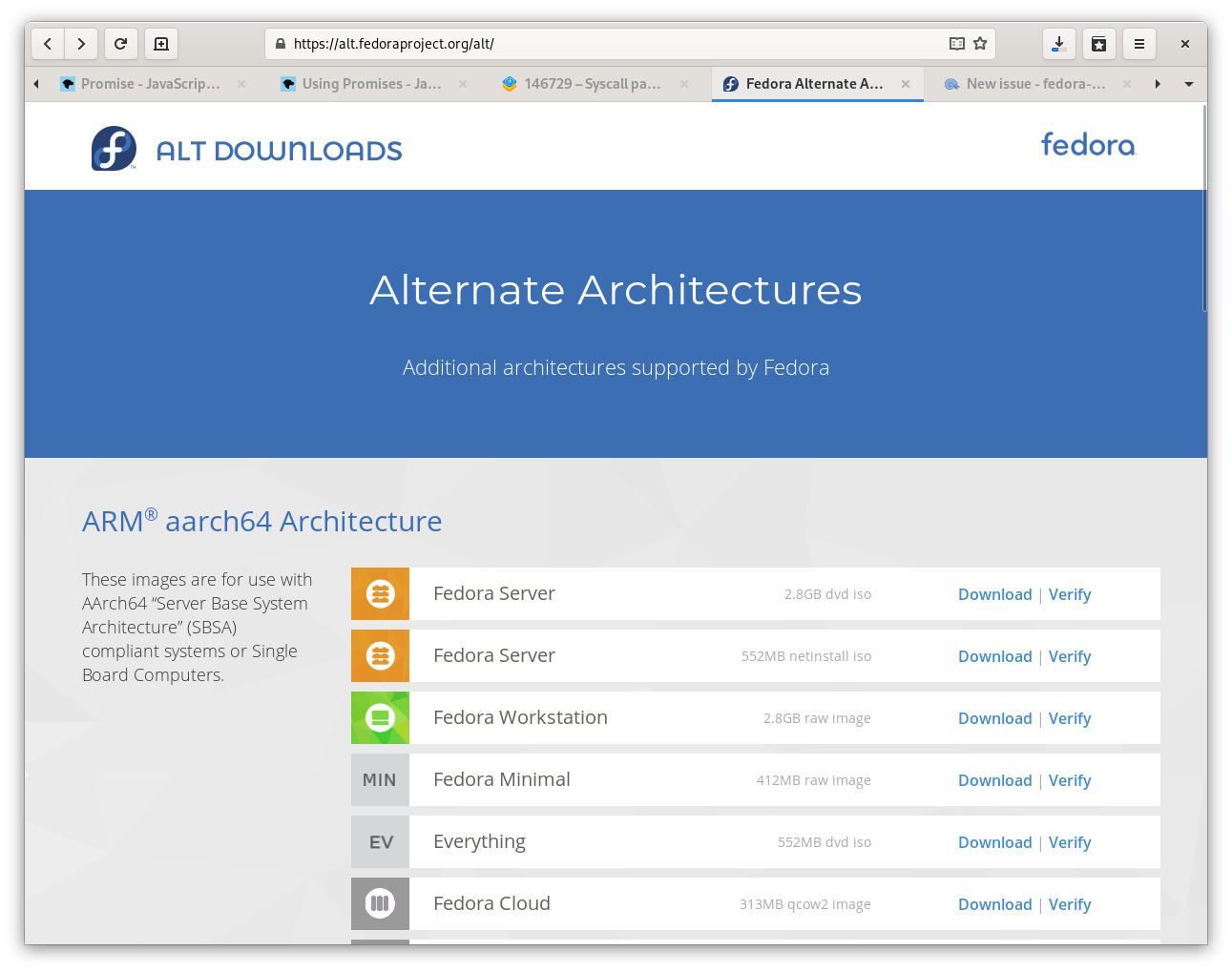Click the fedora wordmark in the header
The image size is (1232, 972).
1089,145
